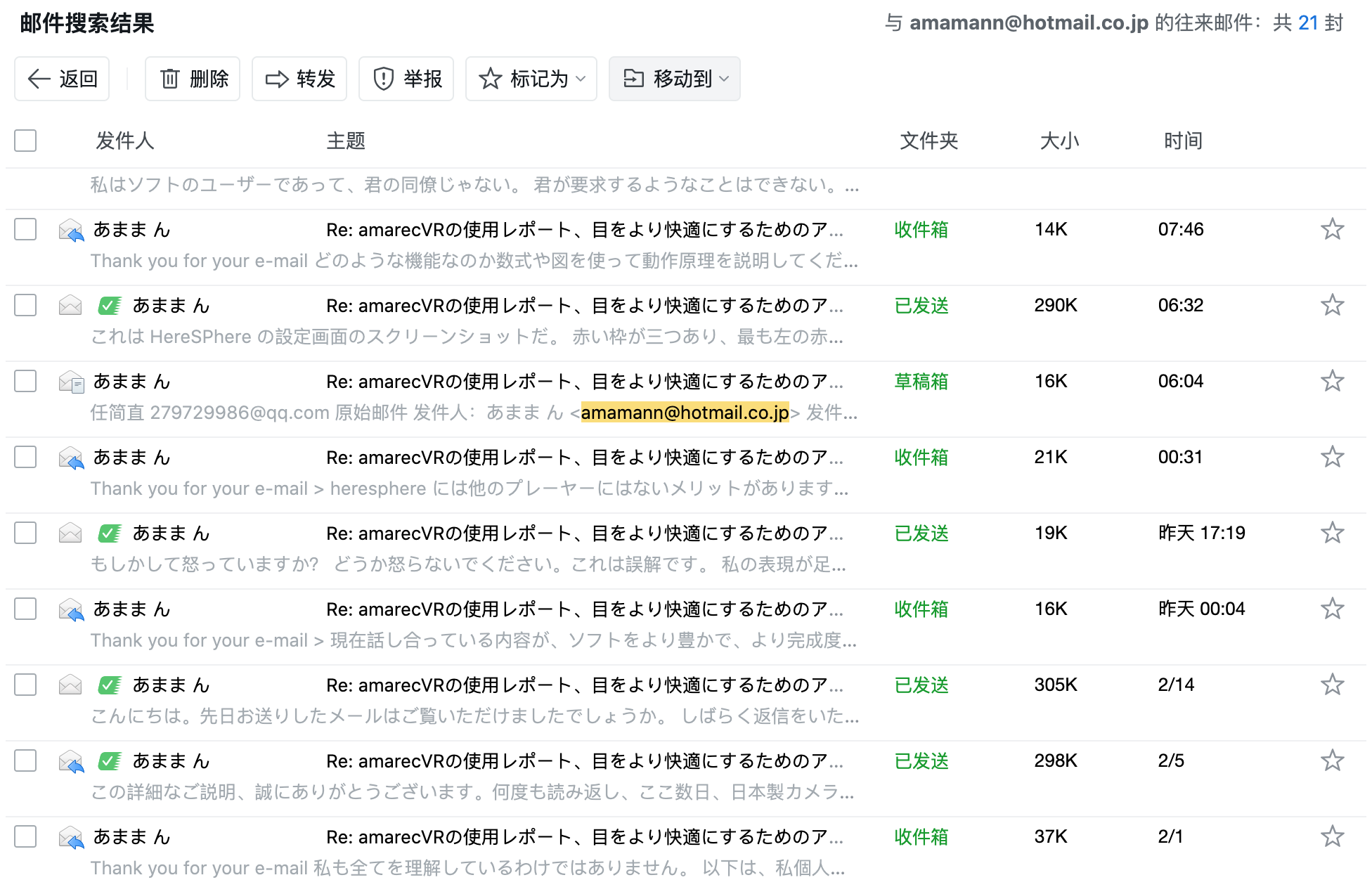This screenshot has height=887, width=1372.
Task: Sort by the 发件人 column header
Action: (125, 141)
